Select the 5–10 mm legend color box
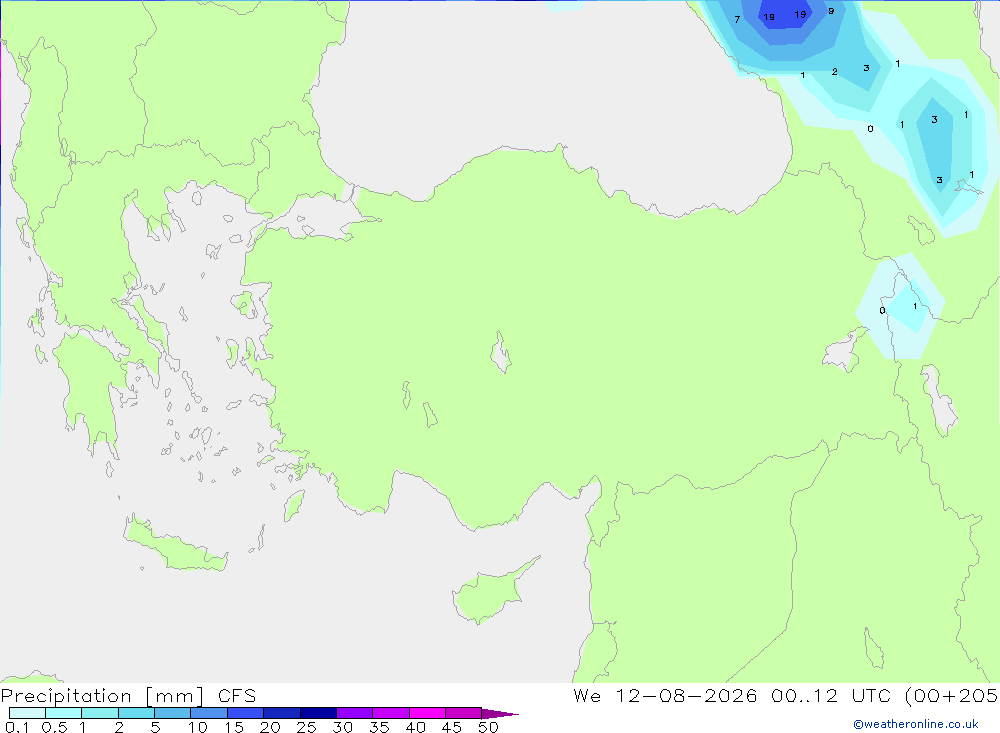The height and width of the screenshot is (733, 1000). pos(173,713)
